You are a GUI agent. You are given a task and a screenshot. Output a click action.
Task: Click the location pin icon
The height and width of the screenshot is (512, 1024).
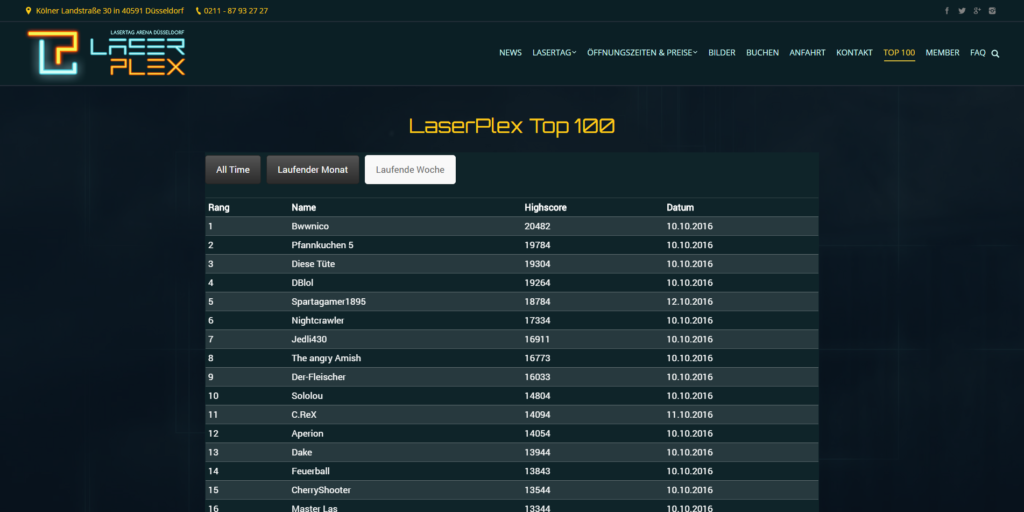click(29, 11)
